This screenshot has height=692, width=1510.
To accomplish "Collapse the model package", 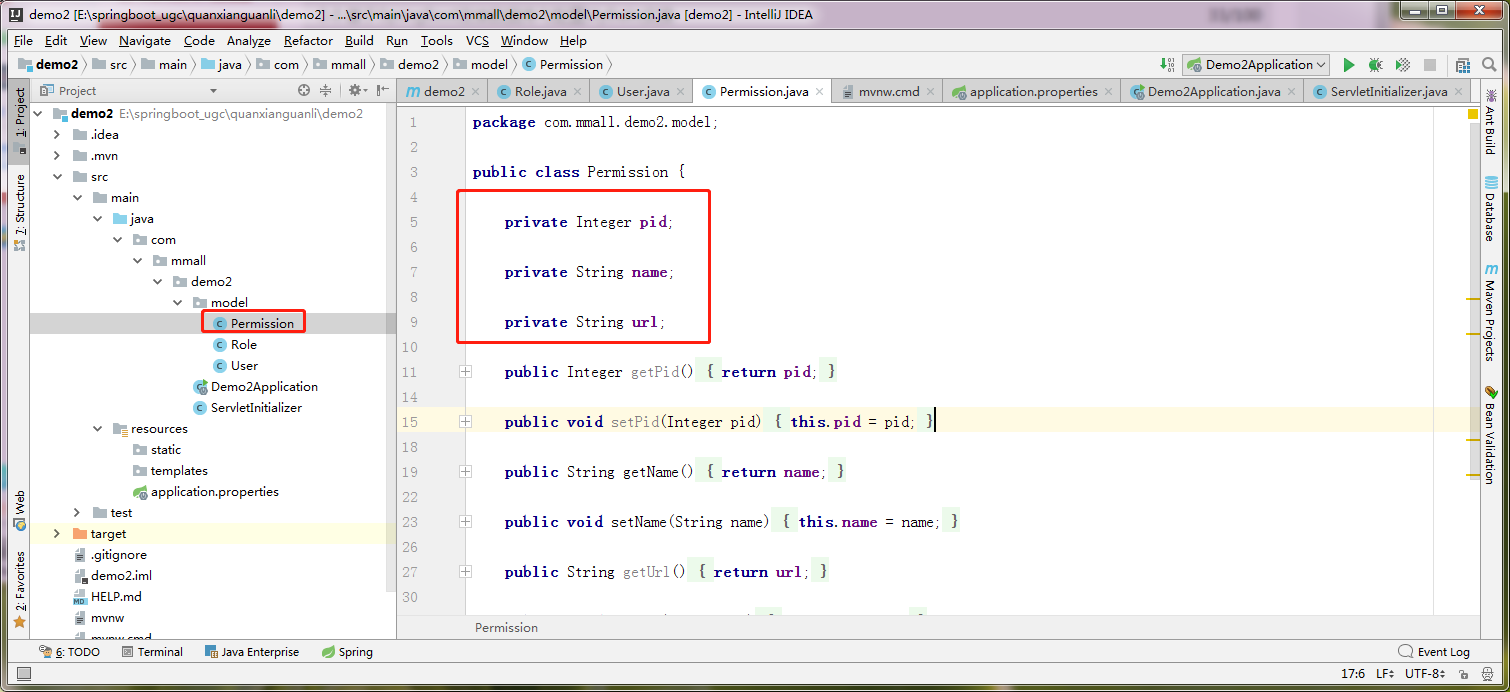I will click(x=177, y=302).
